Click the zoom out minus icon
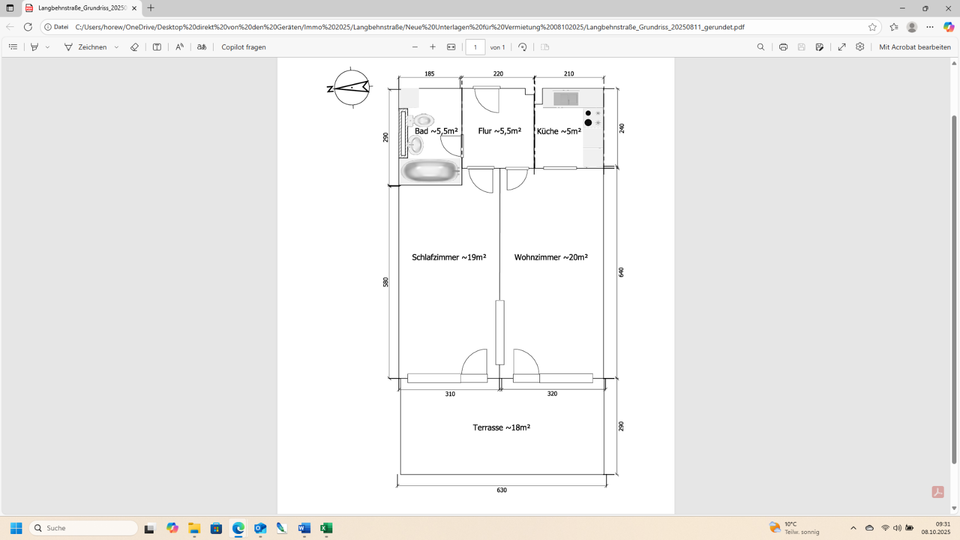 [x=415, y=47]
